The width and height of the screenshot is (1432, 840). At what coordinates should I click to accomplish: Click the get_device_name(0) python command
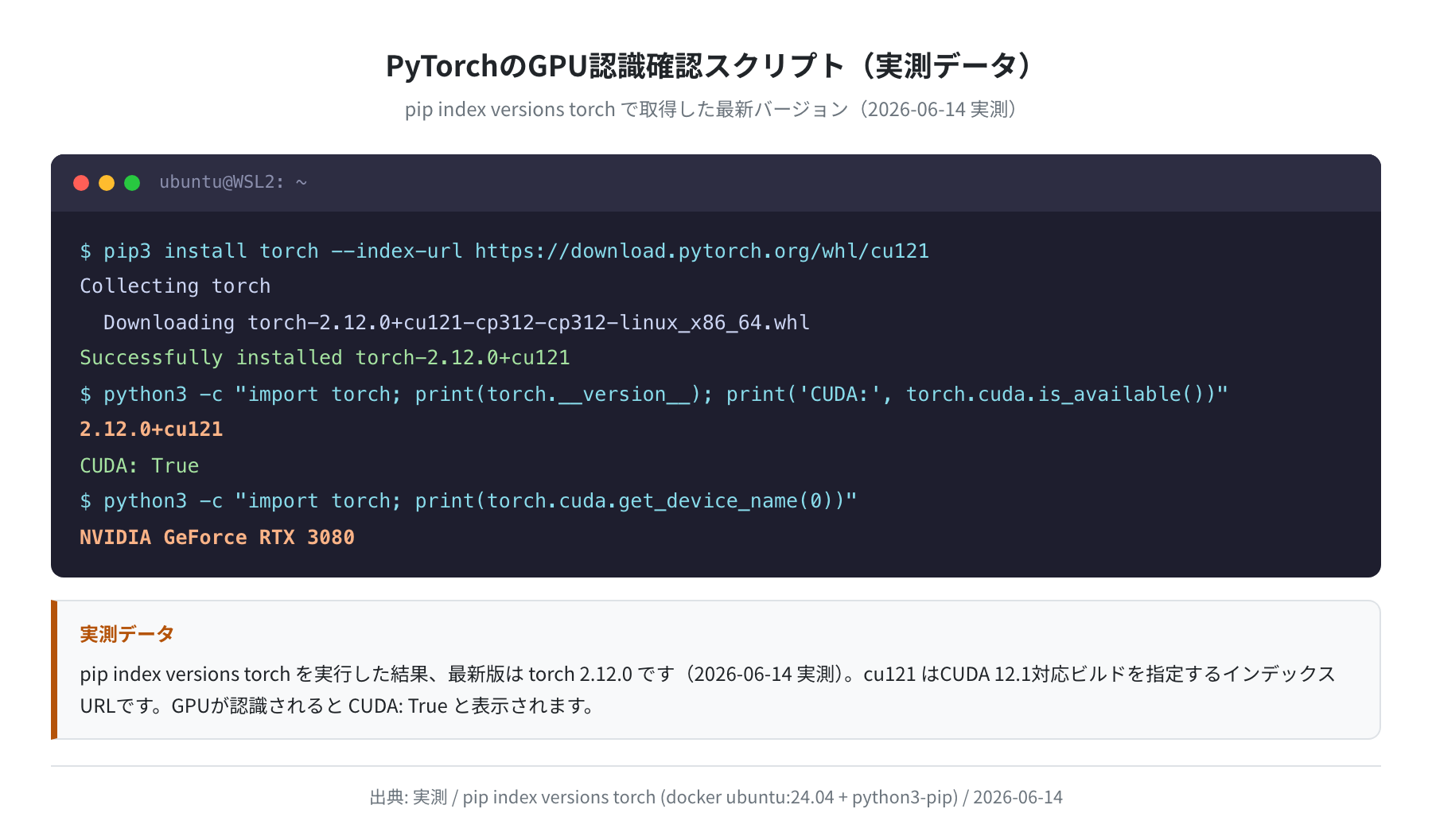tap(469, 501)
